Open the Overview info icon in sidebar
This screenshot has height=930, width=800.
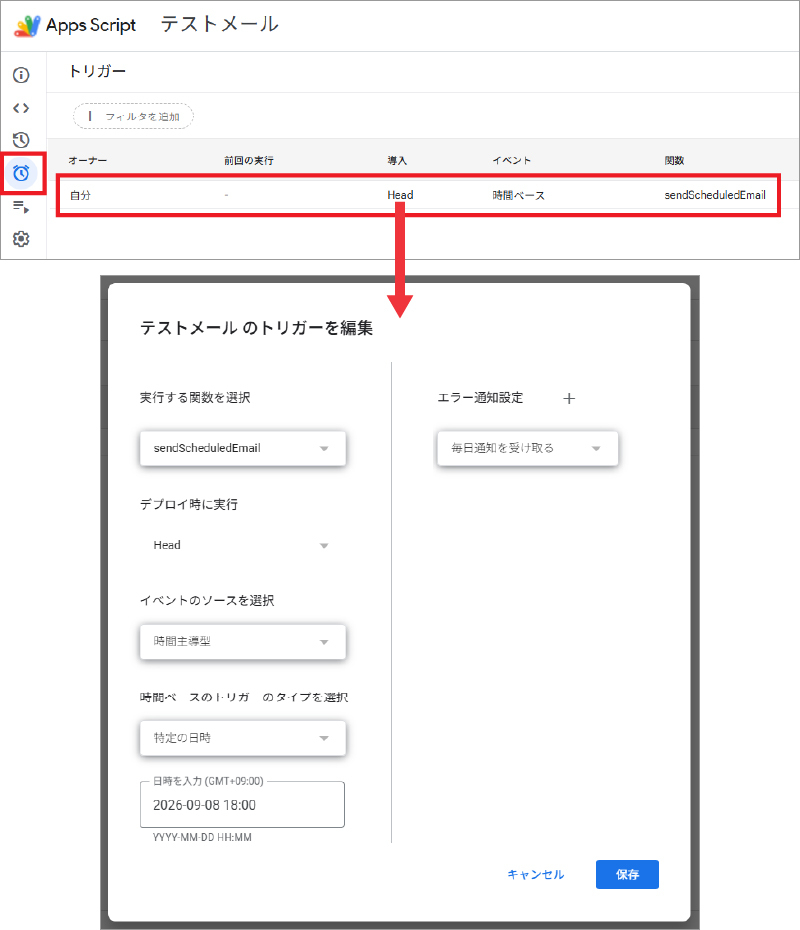[x=21, y=75]
